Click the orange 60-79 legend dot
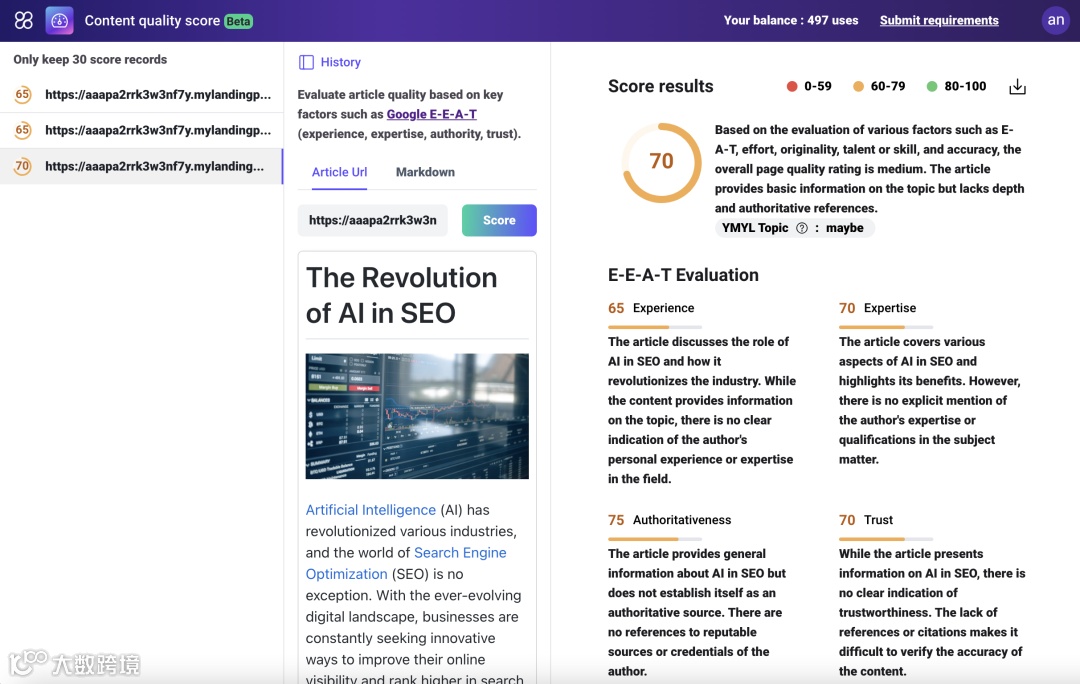This screenshot has width=1080, height=684. tap(858, 87)
